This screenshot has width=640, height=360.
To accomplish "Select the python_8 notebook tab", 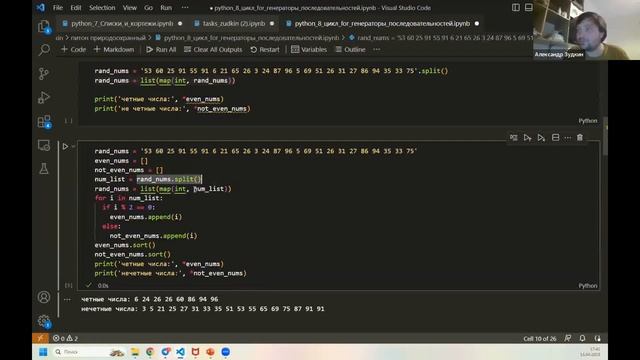I will [382, 24].
